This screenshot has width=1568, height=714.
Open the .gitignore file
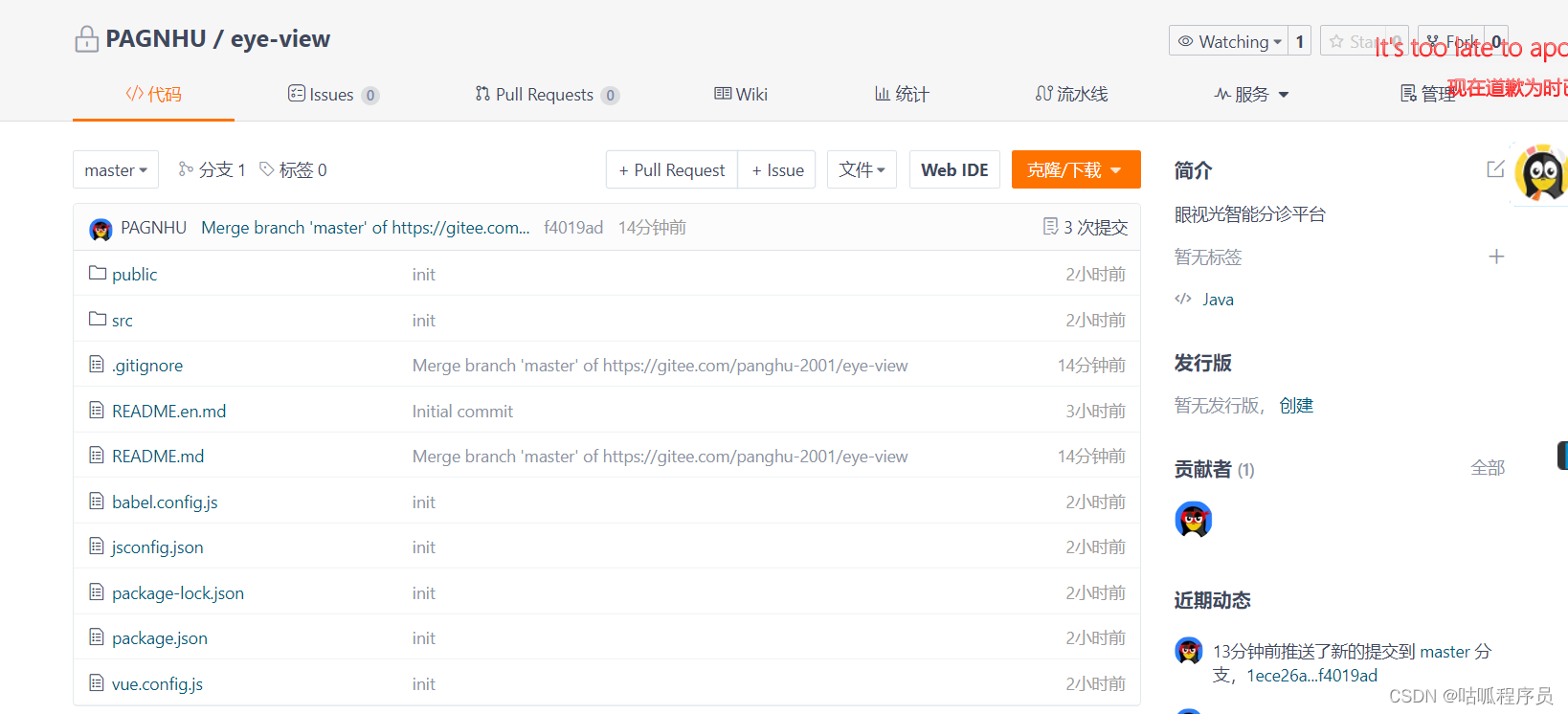147,366
